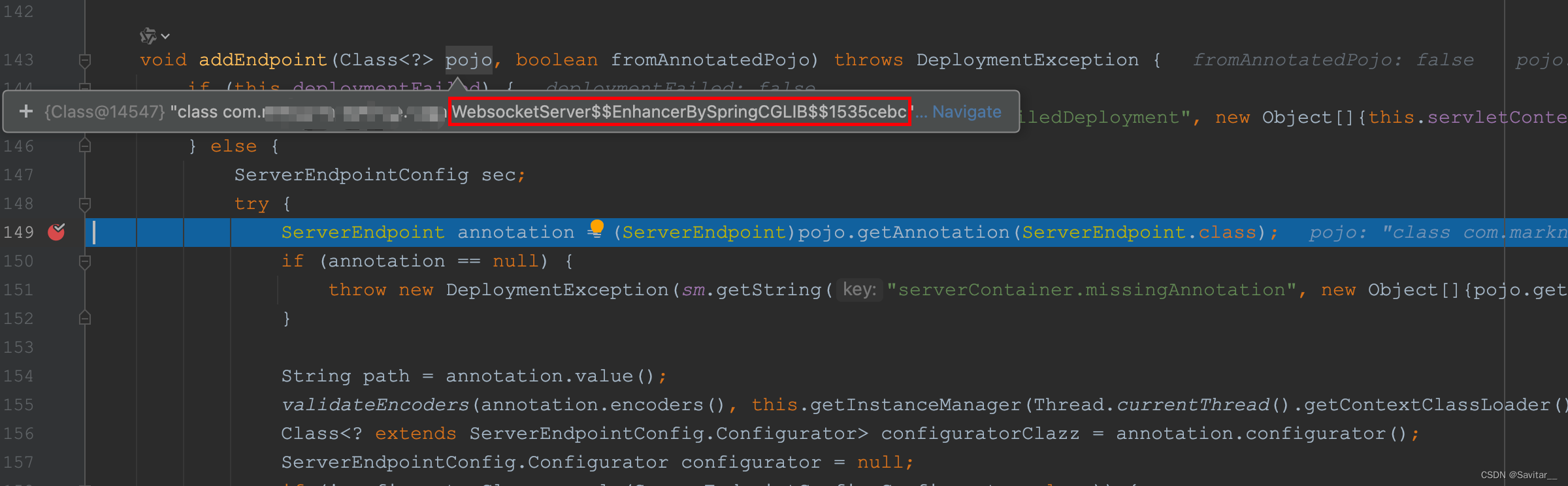Click inline hint 'fromAnnotatedPojo: false' on line 143

coord(1333,59)
